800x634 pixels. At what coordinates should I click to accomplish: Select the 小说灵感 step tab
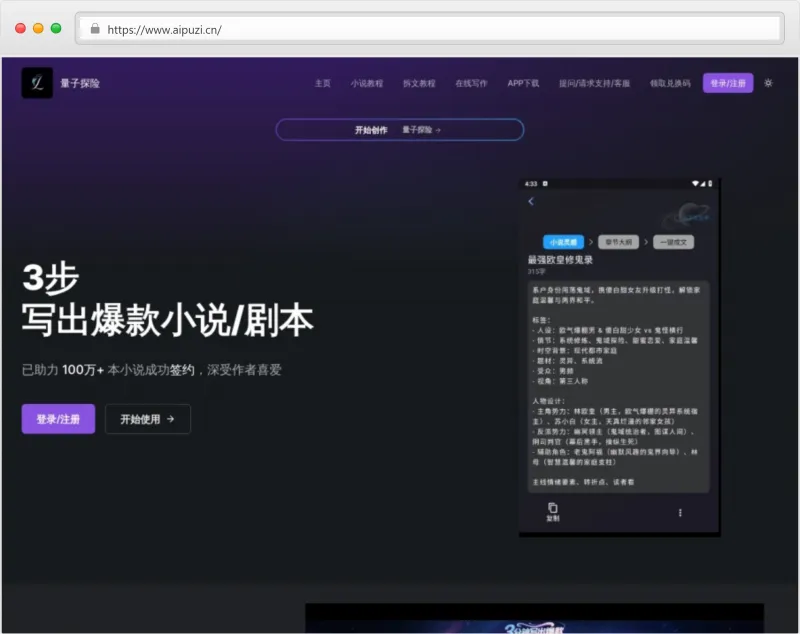564,241
